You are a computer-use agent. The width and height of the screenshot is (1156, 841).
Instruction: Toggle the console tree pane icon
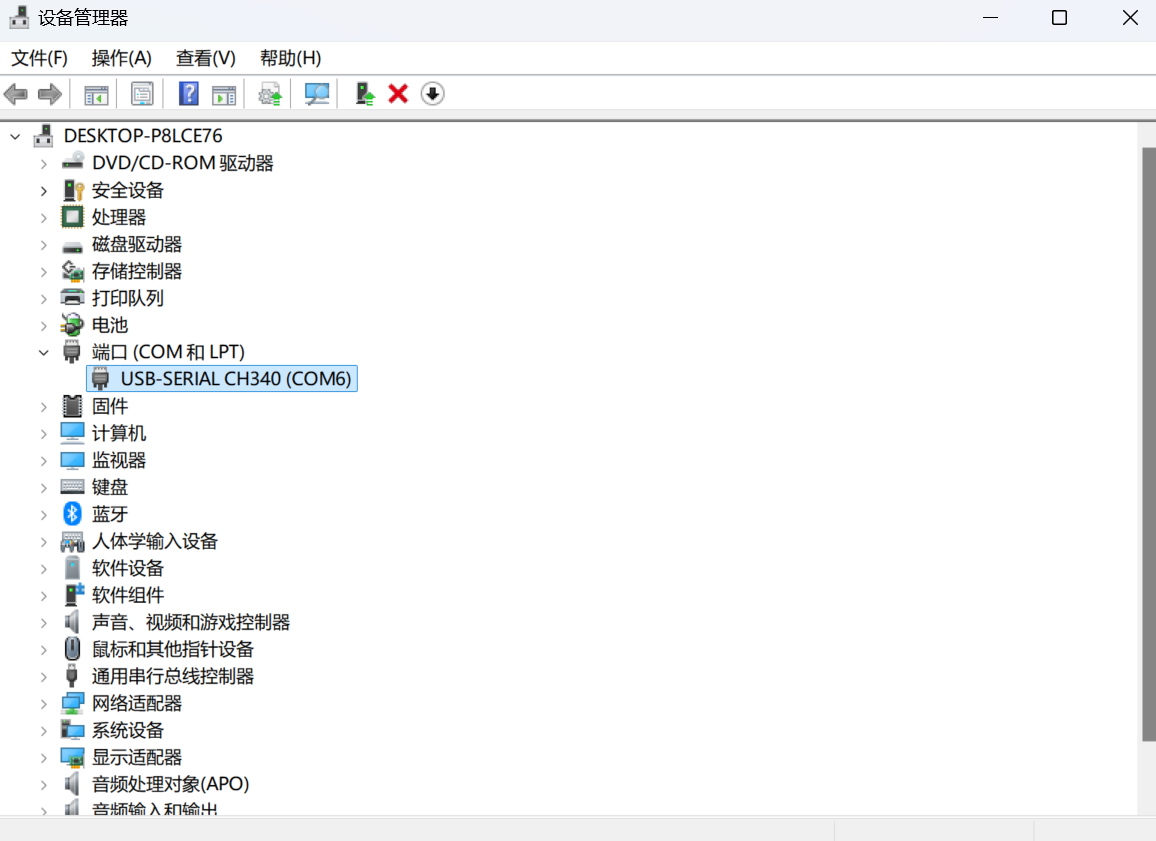point(96,94)
